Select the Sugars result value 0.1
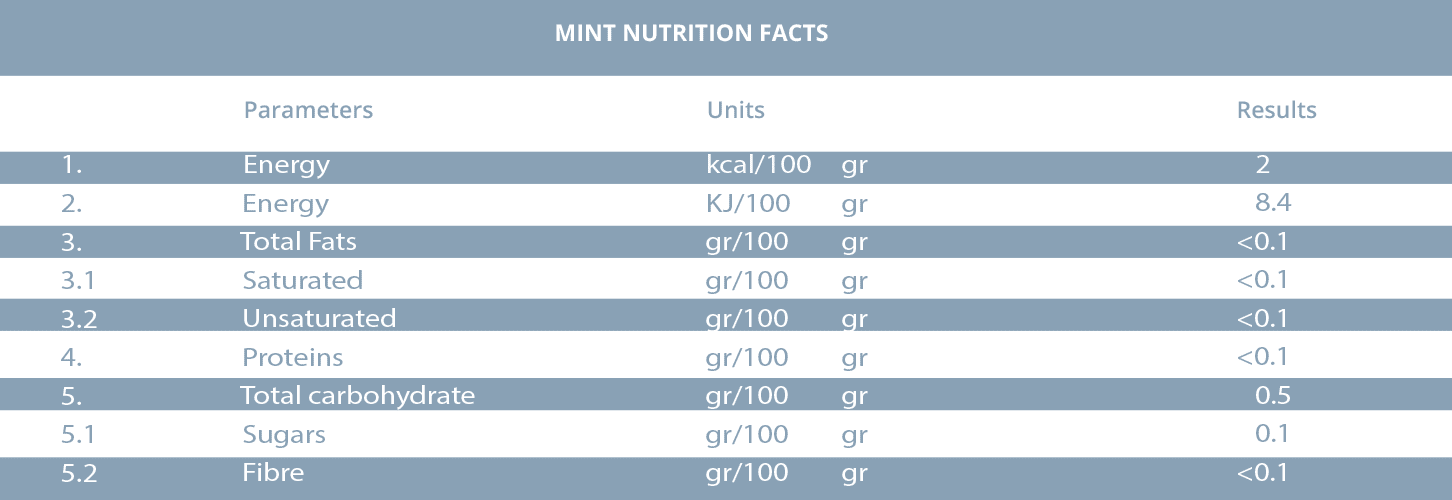1452x500 pixels. pos(1273,435)
